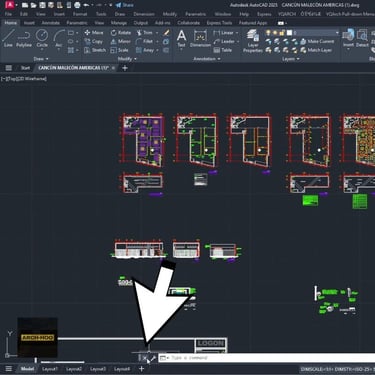Viewport: 375px width, 375px height.
Task: Open Layer Properties panel
Action: coord(253,41)
